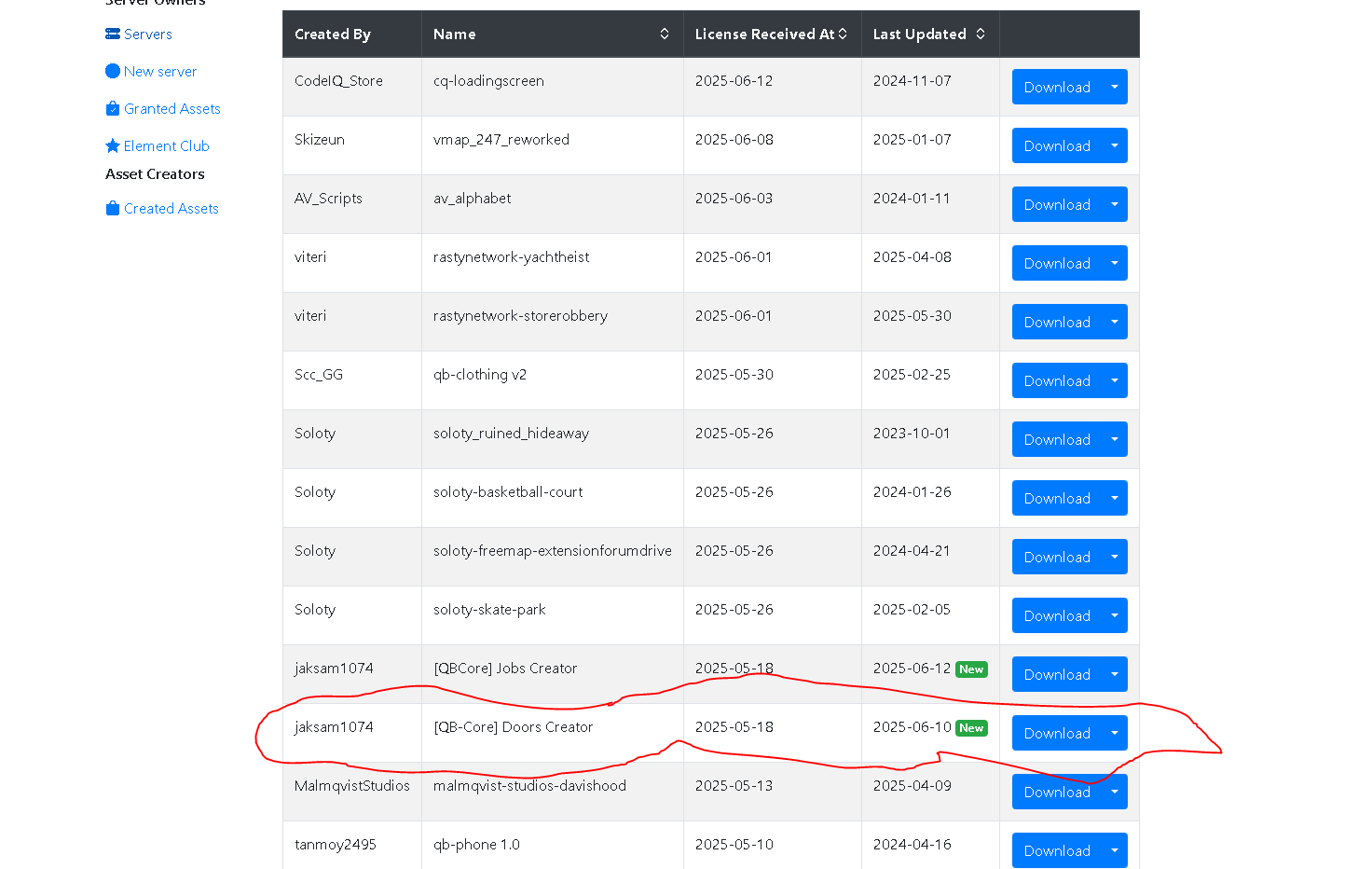Viewport: 1372px width, 869px height.
Task: Sort table by Name column arrows
Action: pyautogui.click(x=665, y=34)
